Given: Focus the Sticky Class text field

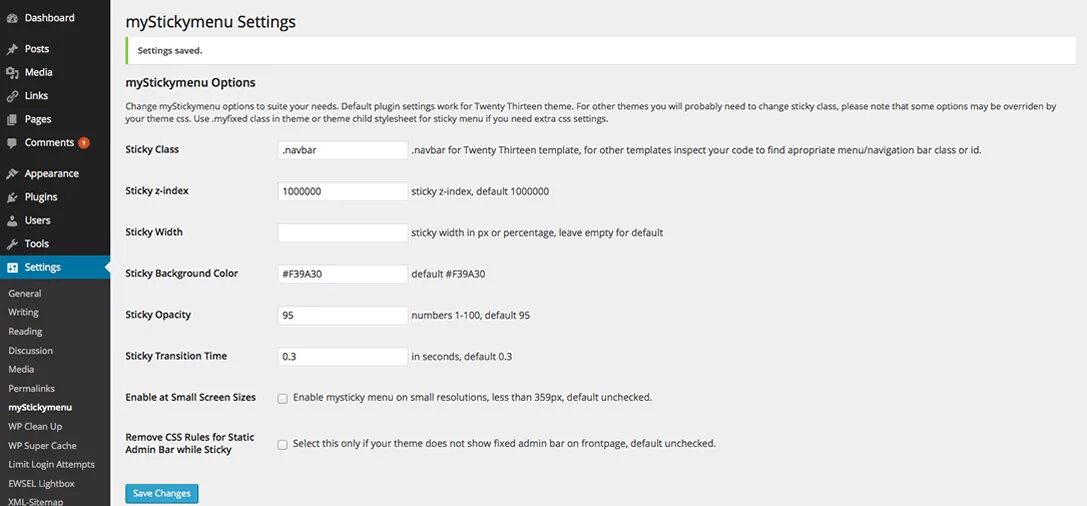Looking at the screenshot, I should (342, 150).
